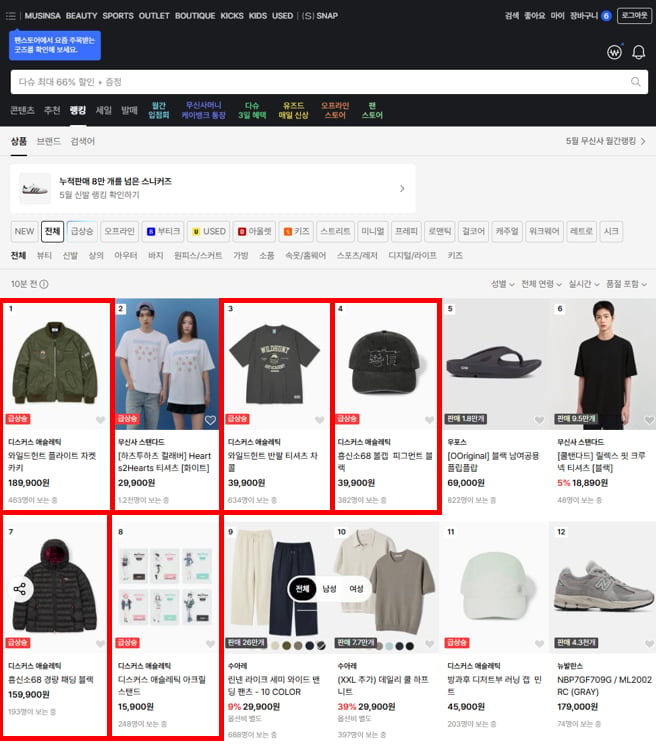Open notifications bell icon
The width and height of the screenshot is (656, 751).
(x=638, y=52)
